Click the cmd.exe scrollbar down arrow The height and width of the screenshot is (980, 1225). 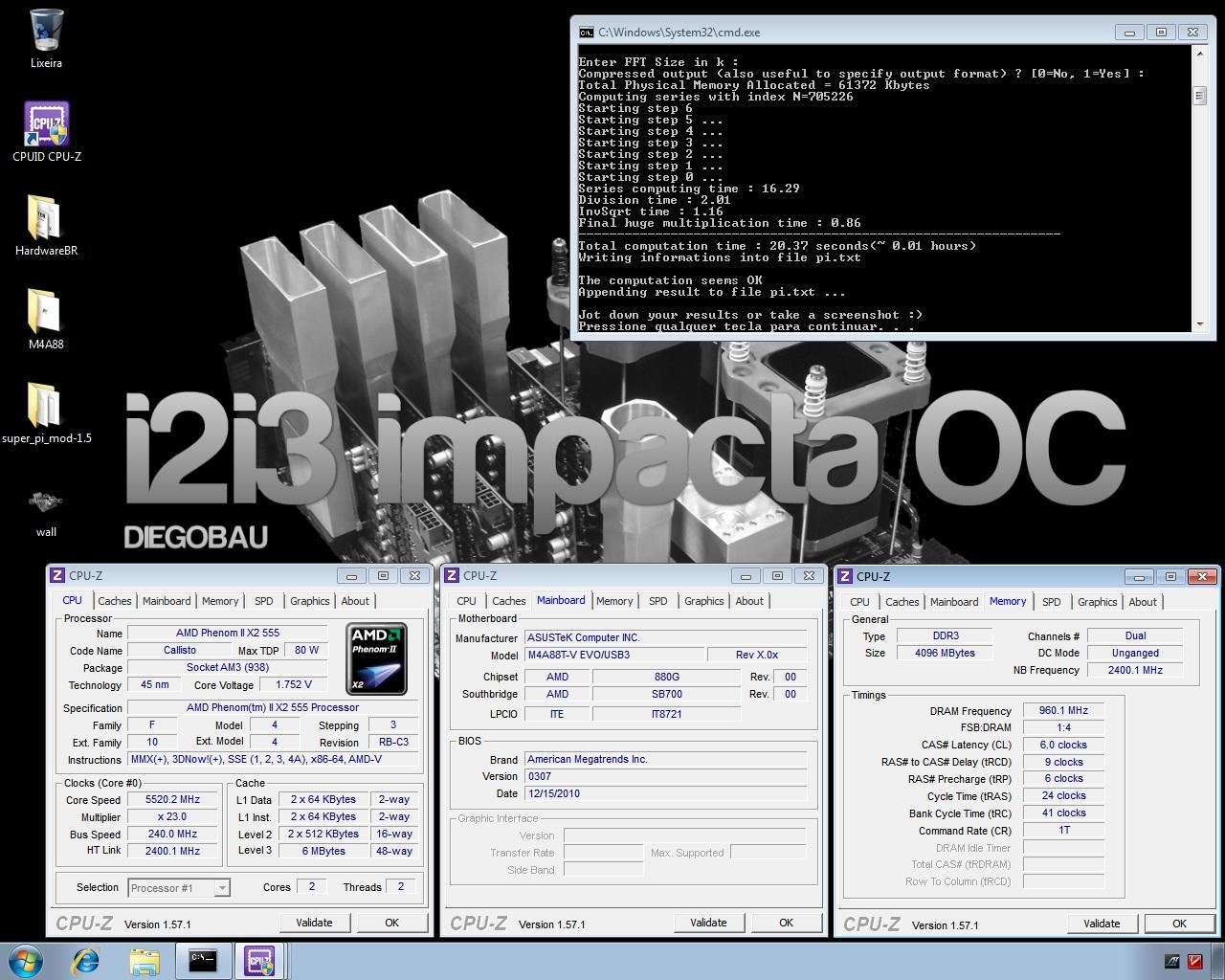(x=1199, y=324)
